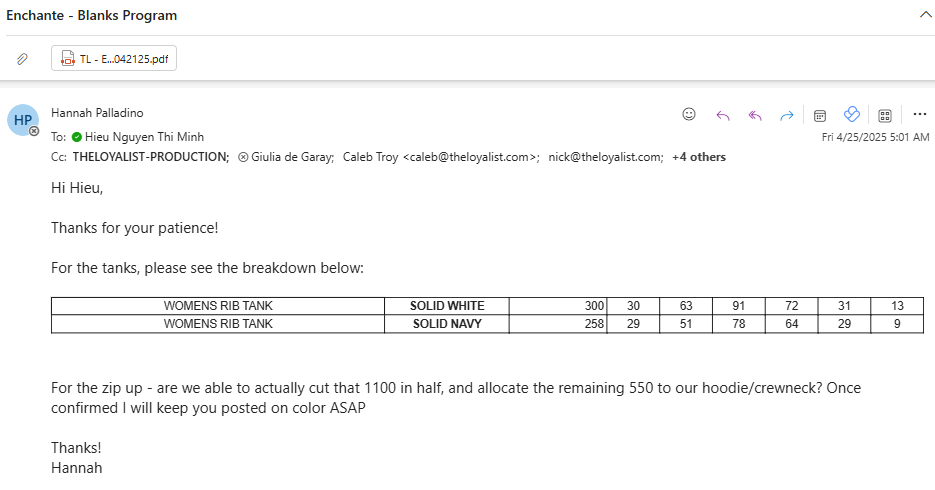935x490 pixels.
Task: Click recipient Hieu Nguyen Thi Minh
Action: tap(144, 137)
